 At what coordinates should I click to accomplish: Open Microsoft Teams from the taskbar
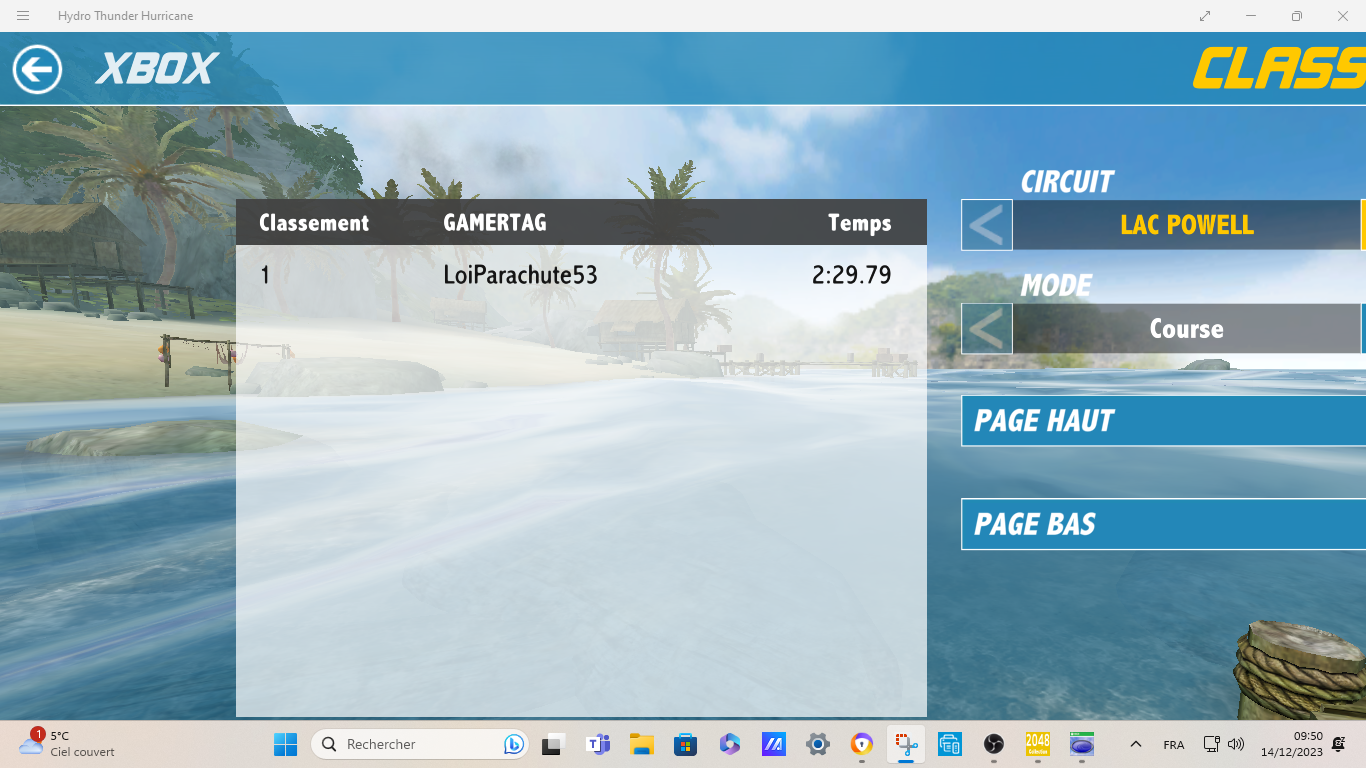coord(598,744)
